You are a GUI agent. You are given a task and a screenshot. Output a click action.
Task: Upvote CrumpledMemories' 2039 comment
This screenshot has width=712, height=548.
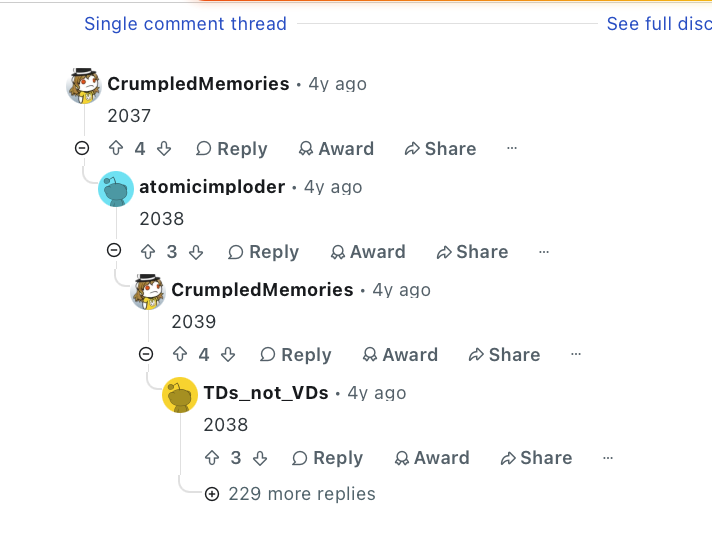(x=180, y=354)
